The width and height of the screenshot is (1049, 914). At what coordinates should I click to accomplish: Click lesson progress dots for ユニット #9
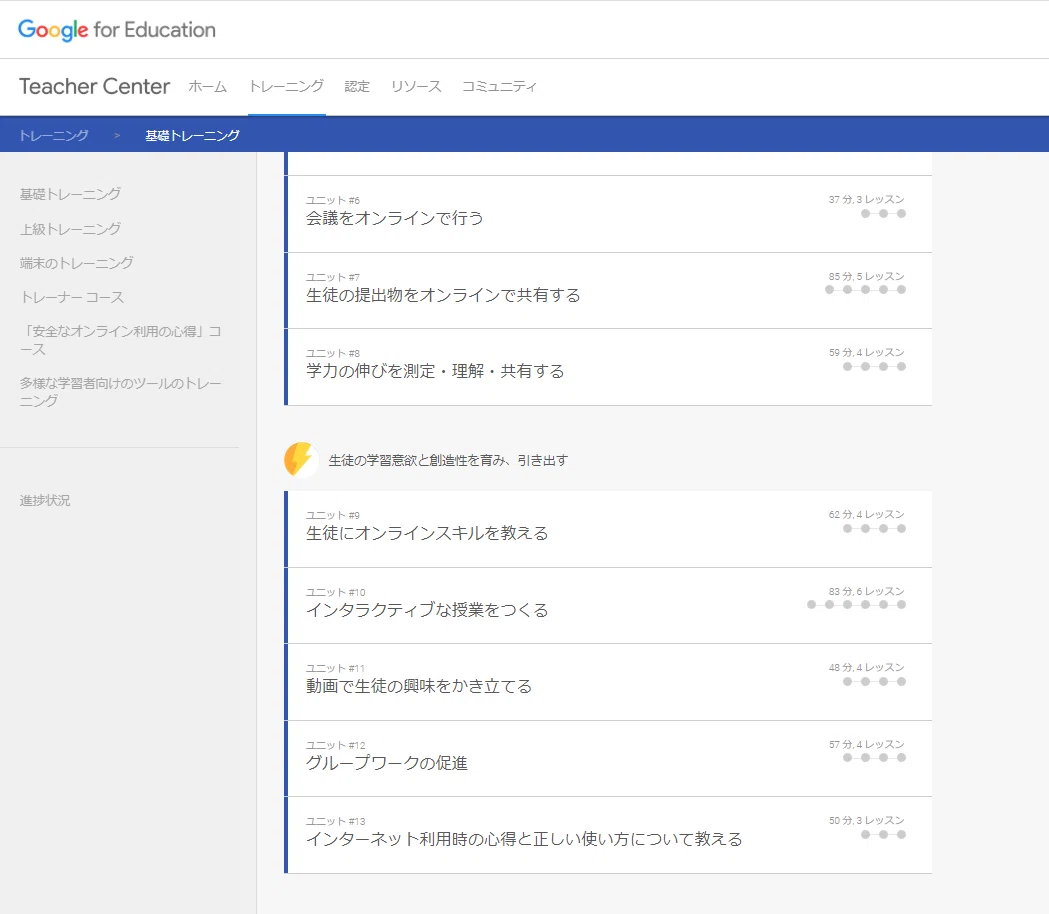tap(874, 529)
